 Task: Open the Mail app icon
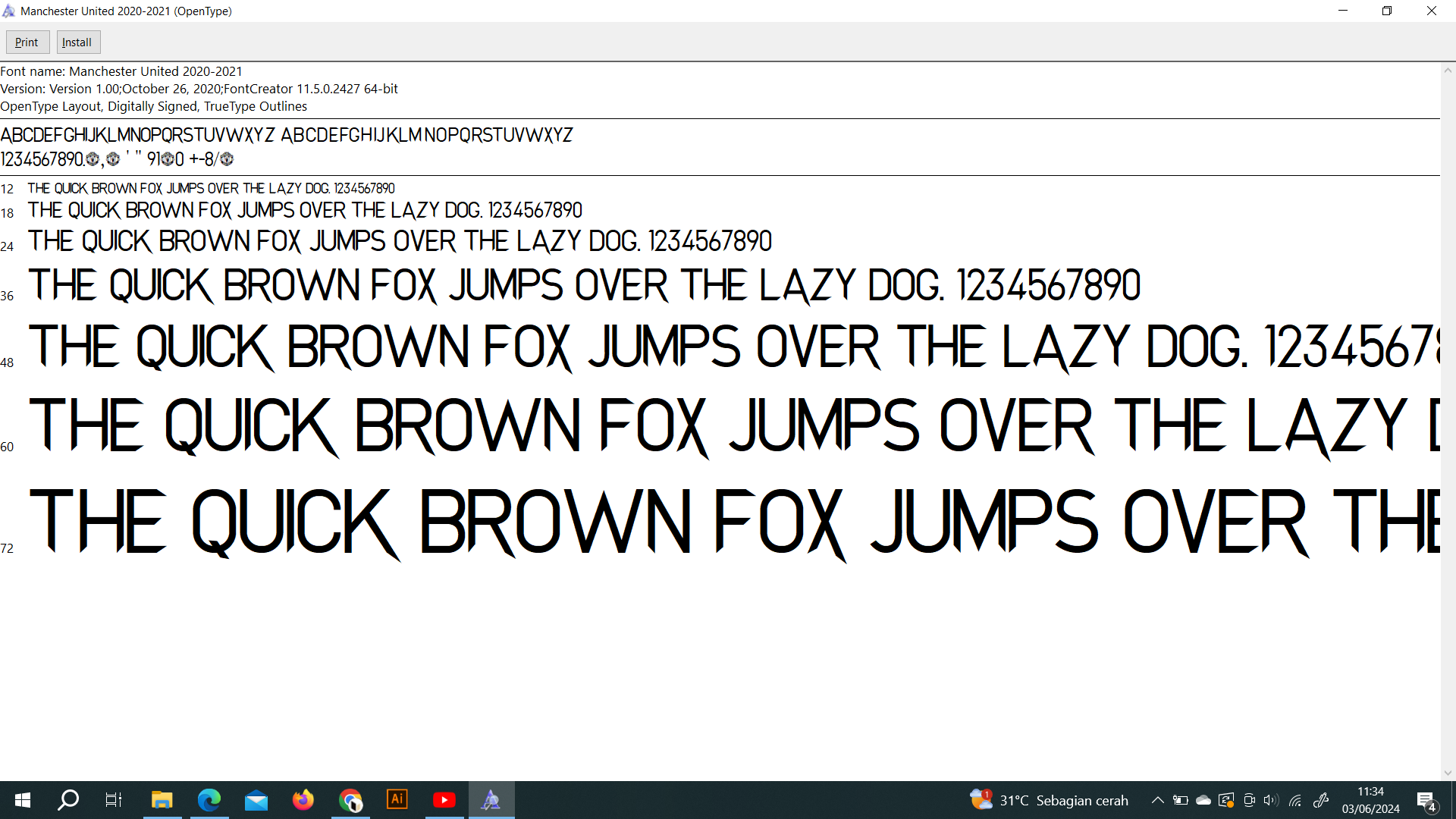pos(256,800)
